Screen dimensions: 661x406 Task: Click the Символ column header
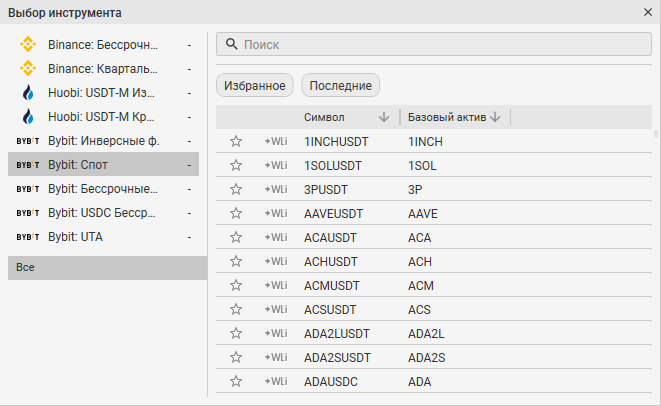tap(324, 117)
